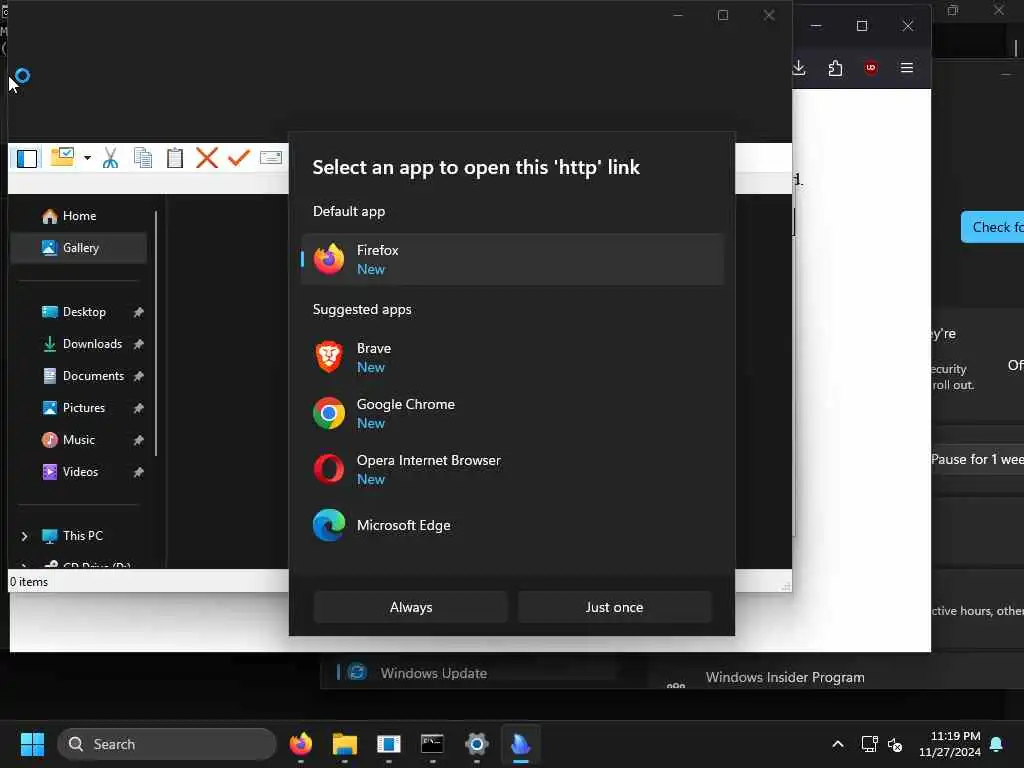Toggle the navigation pane layout icon
Viewport: 1024px width, 768px height.
pyautogui.click(x=27, y=158)
